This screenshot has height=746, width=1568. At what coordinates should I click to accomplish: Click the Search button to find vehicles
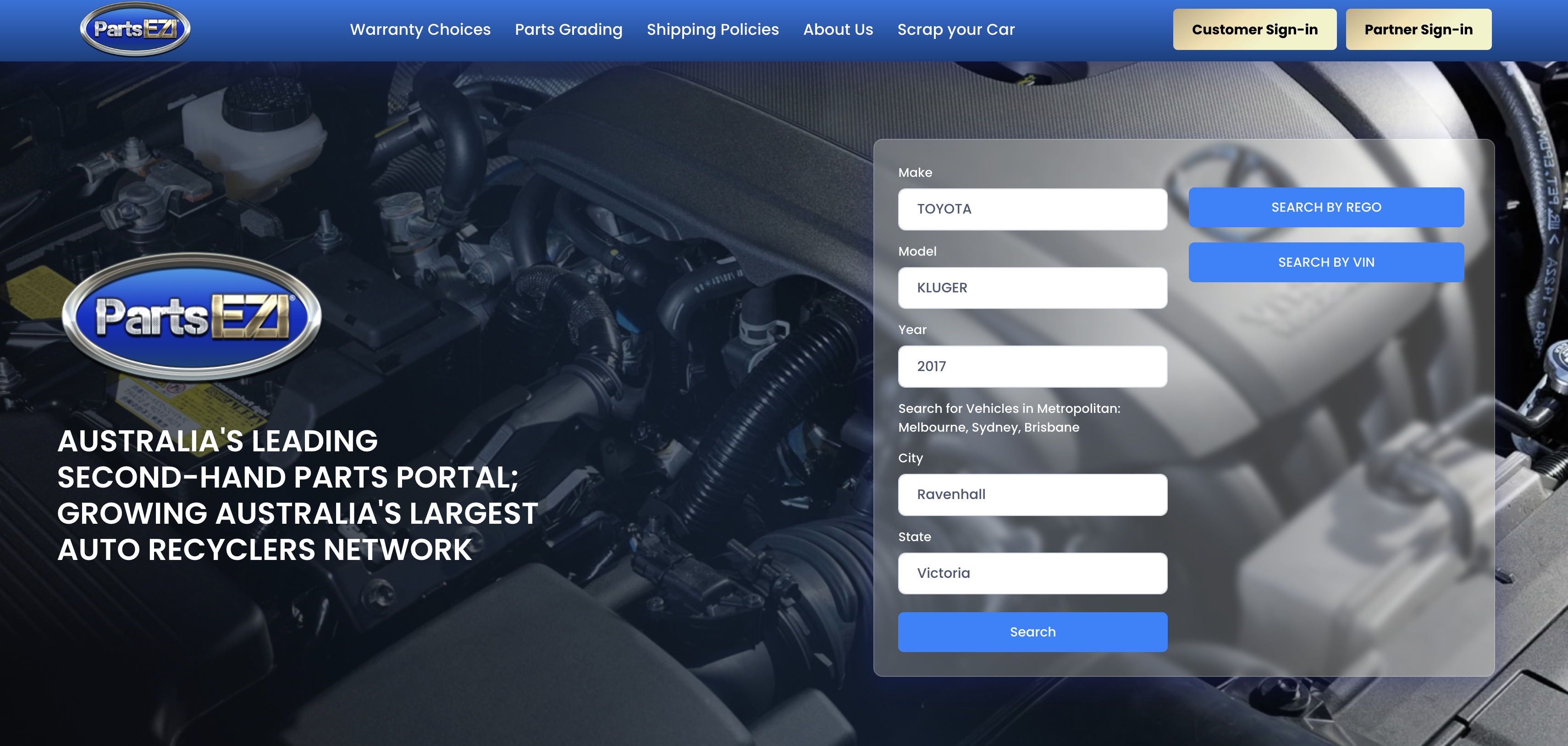point(1032,631)
